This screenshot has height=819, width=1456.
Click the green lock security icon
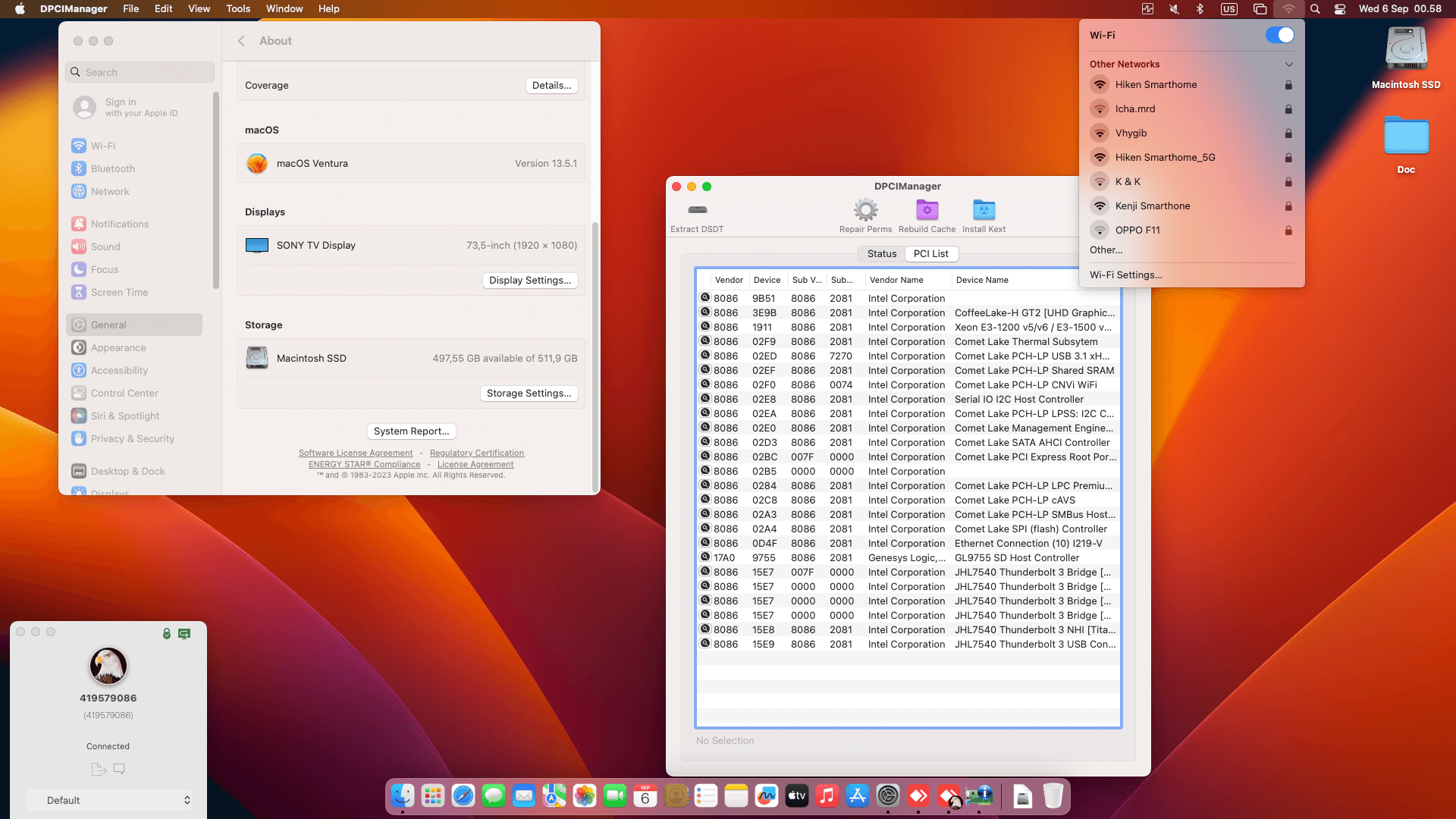pos(167,633)
